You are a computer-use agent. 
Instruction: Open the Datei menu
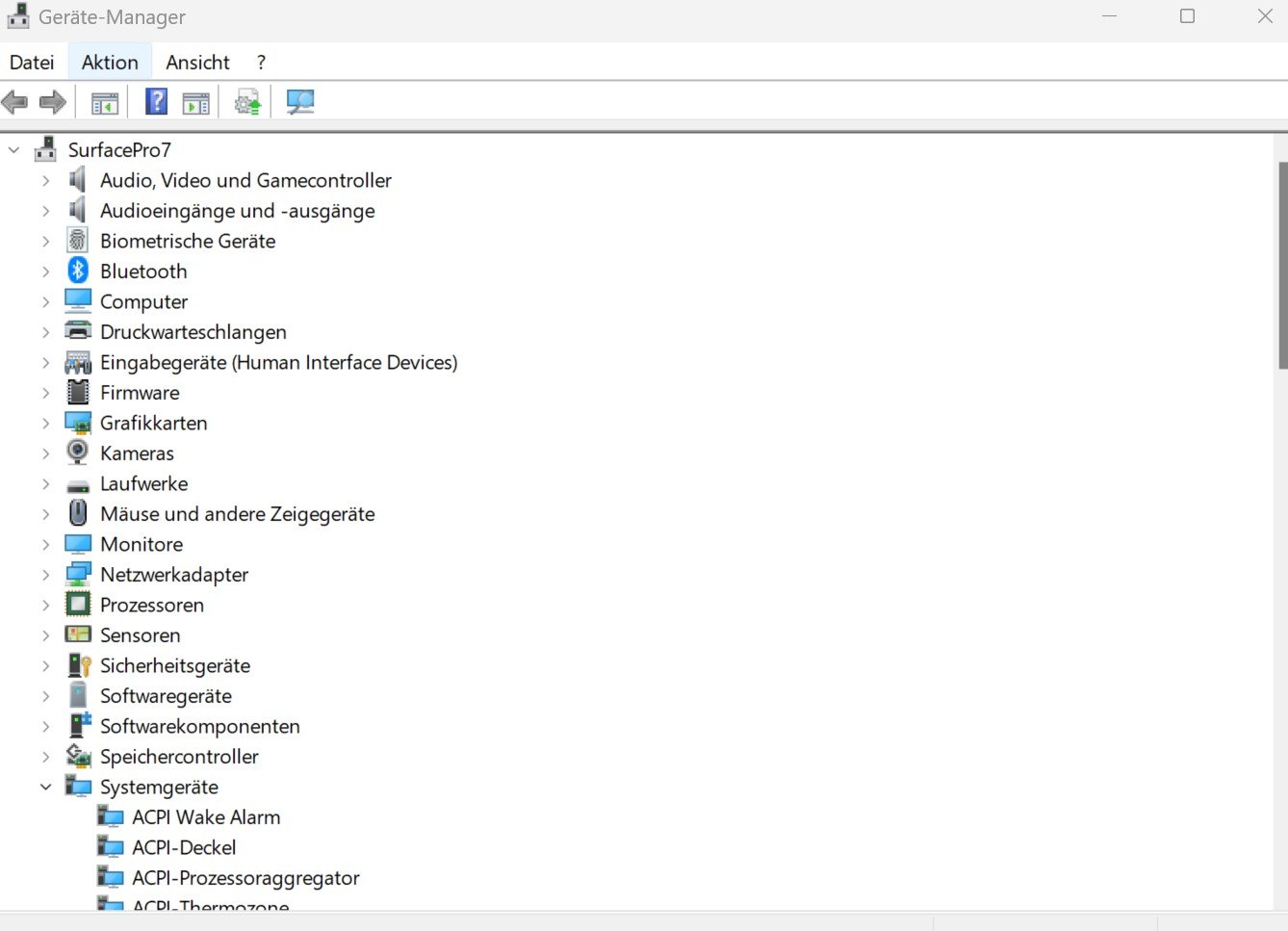pos(32,62)
